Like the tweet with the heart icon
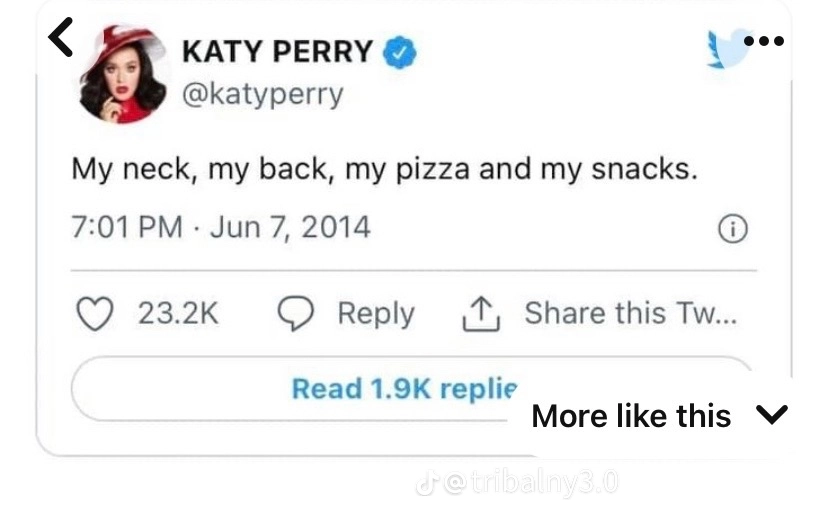This screenshot has width=828, height=511. [95, 314]
